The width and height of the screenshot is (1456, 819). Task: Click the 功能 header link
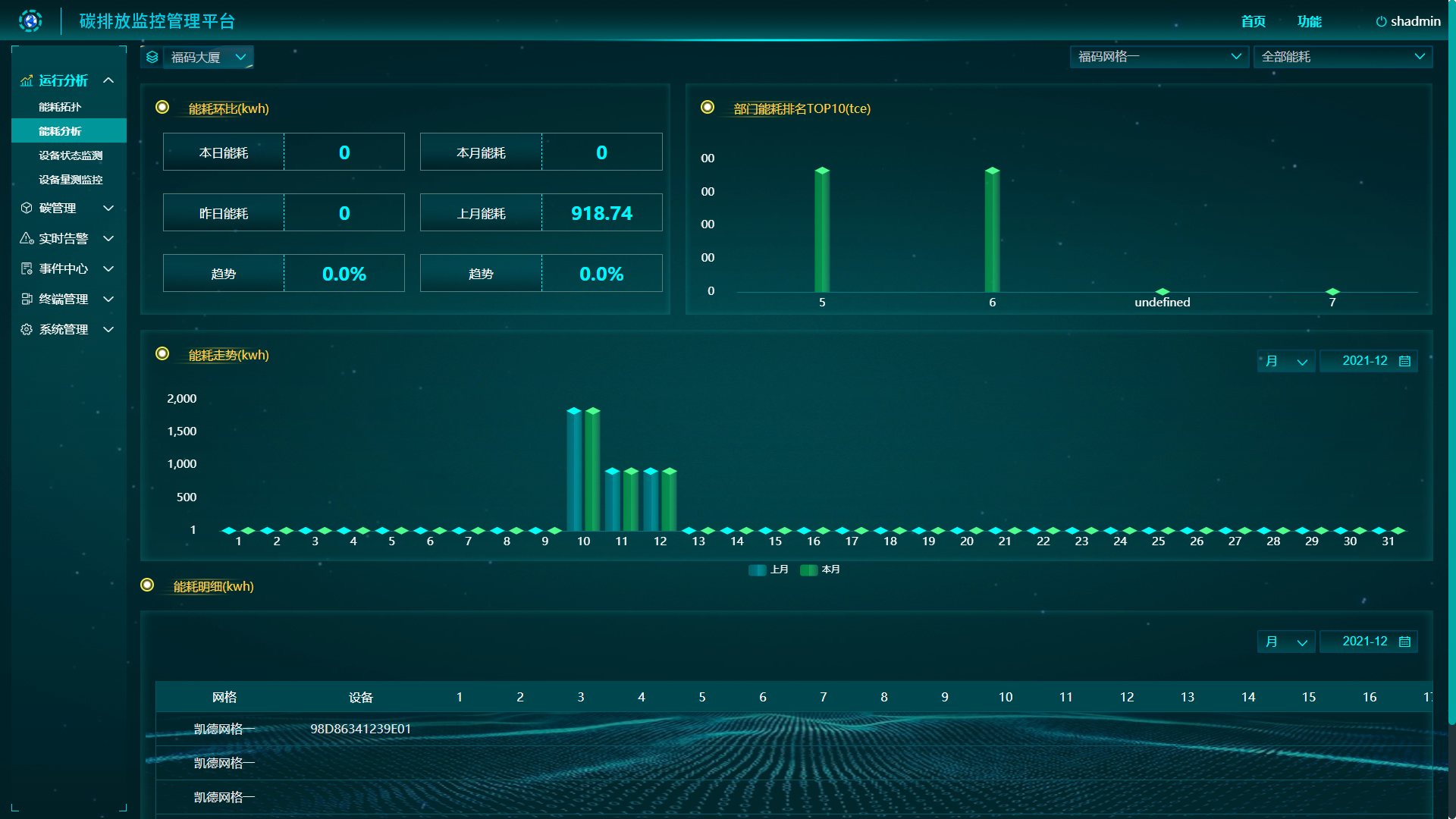[1309, 21]
